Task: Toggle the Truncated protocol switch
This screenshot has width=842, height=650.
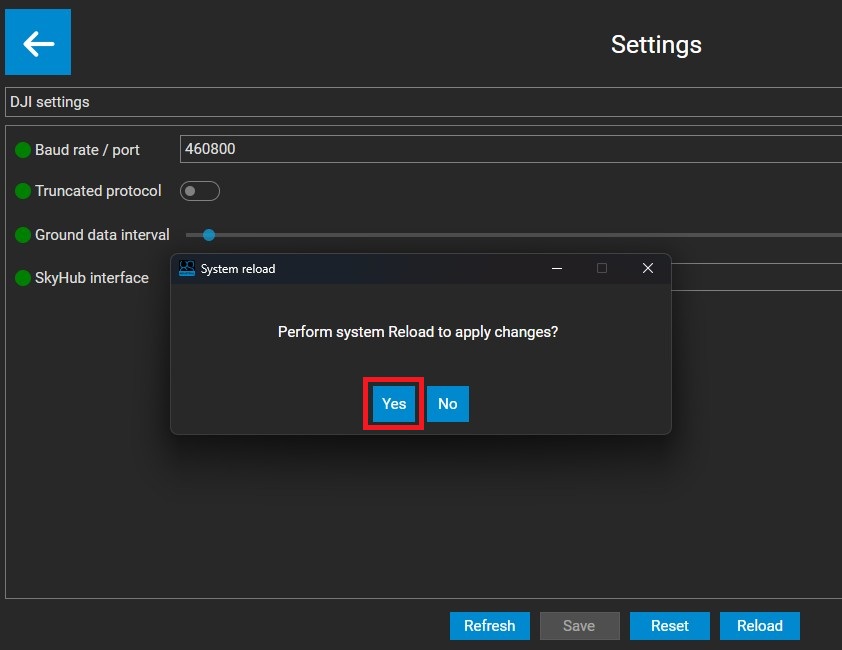Action: click(x=200, y=191)
